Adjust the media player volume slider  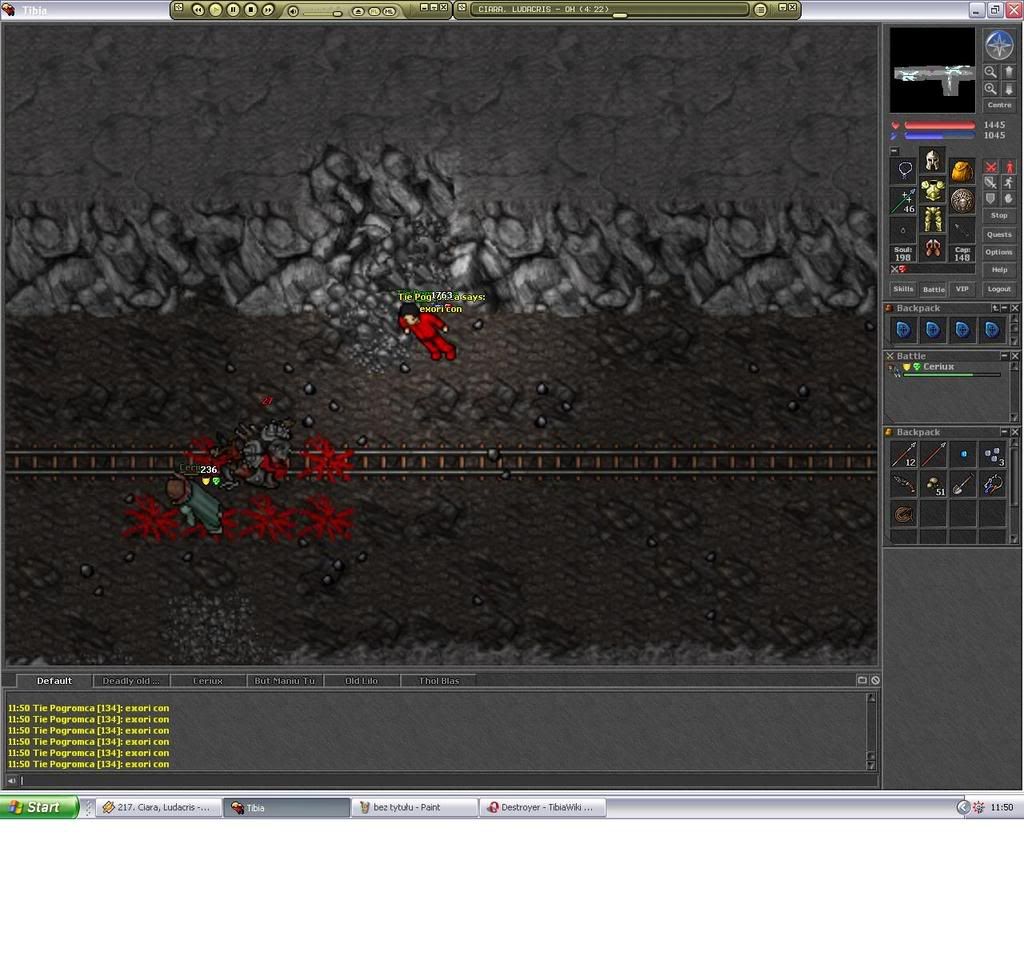323,12
